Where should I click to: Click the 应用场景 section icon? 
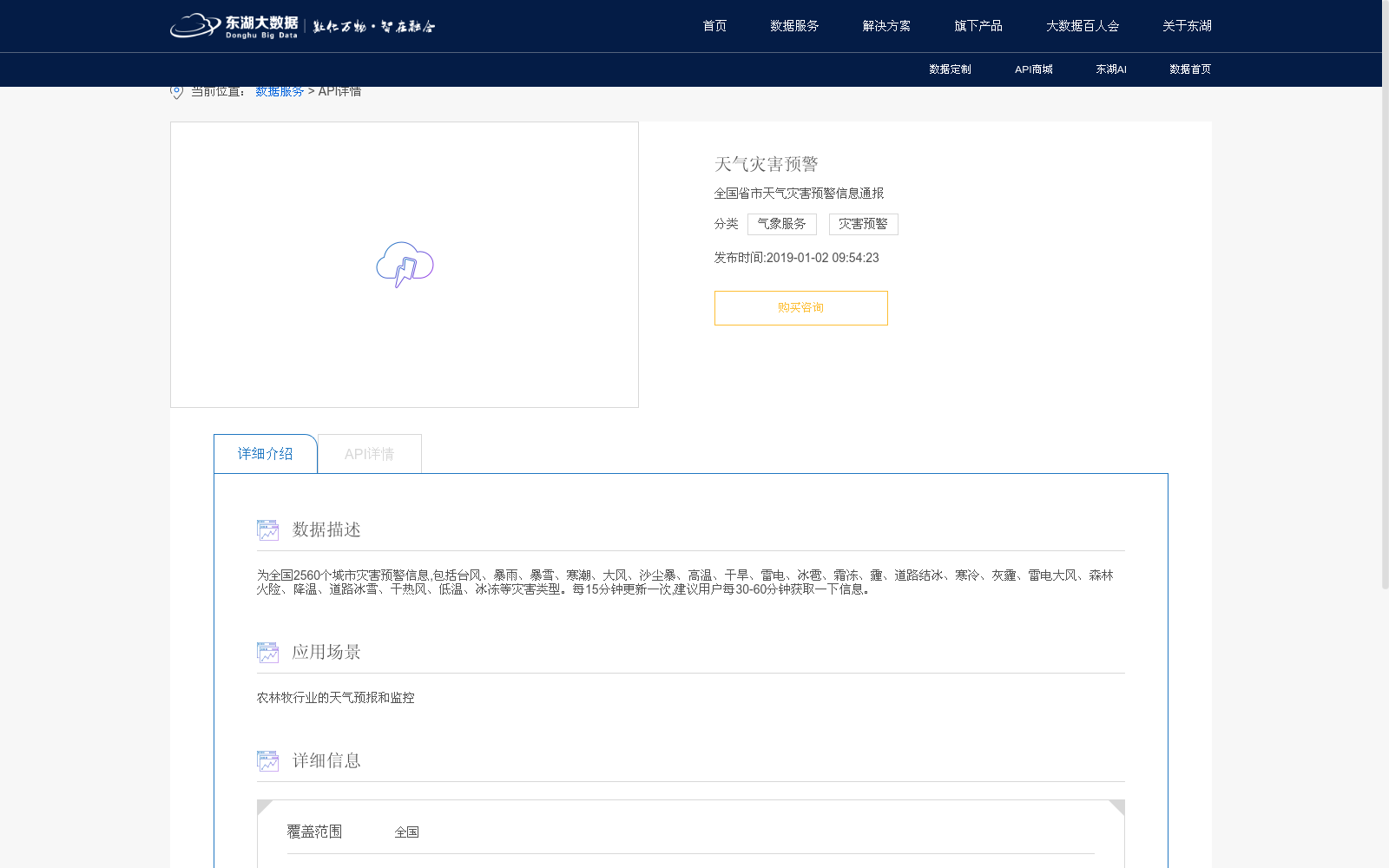(x=268, y=653)
